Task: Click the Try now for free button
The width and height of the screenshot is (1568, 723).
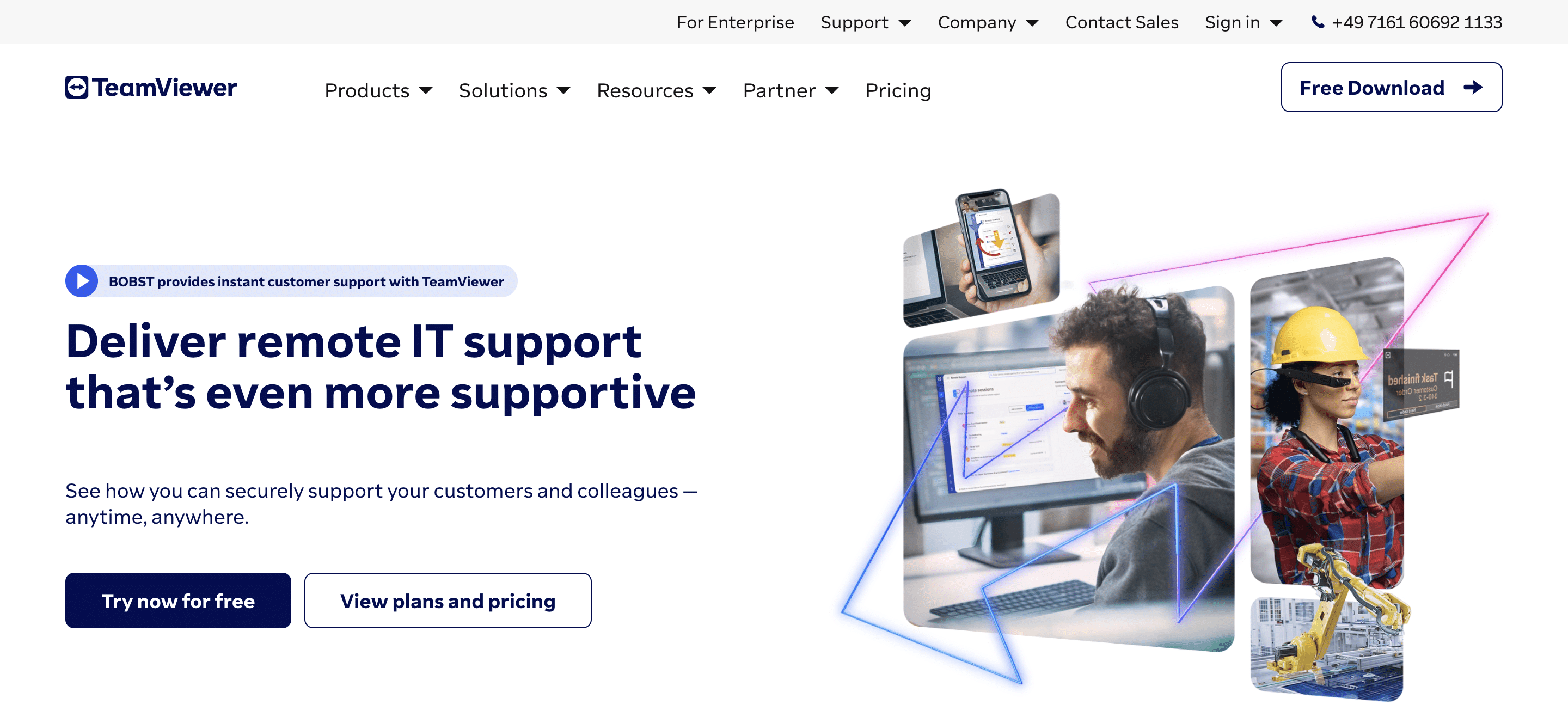Action: coord(177,600)
